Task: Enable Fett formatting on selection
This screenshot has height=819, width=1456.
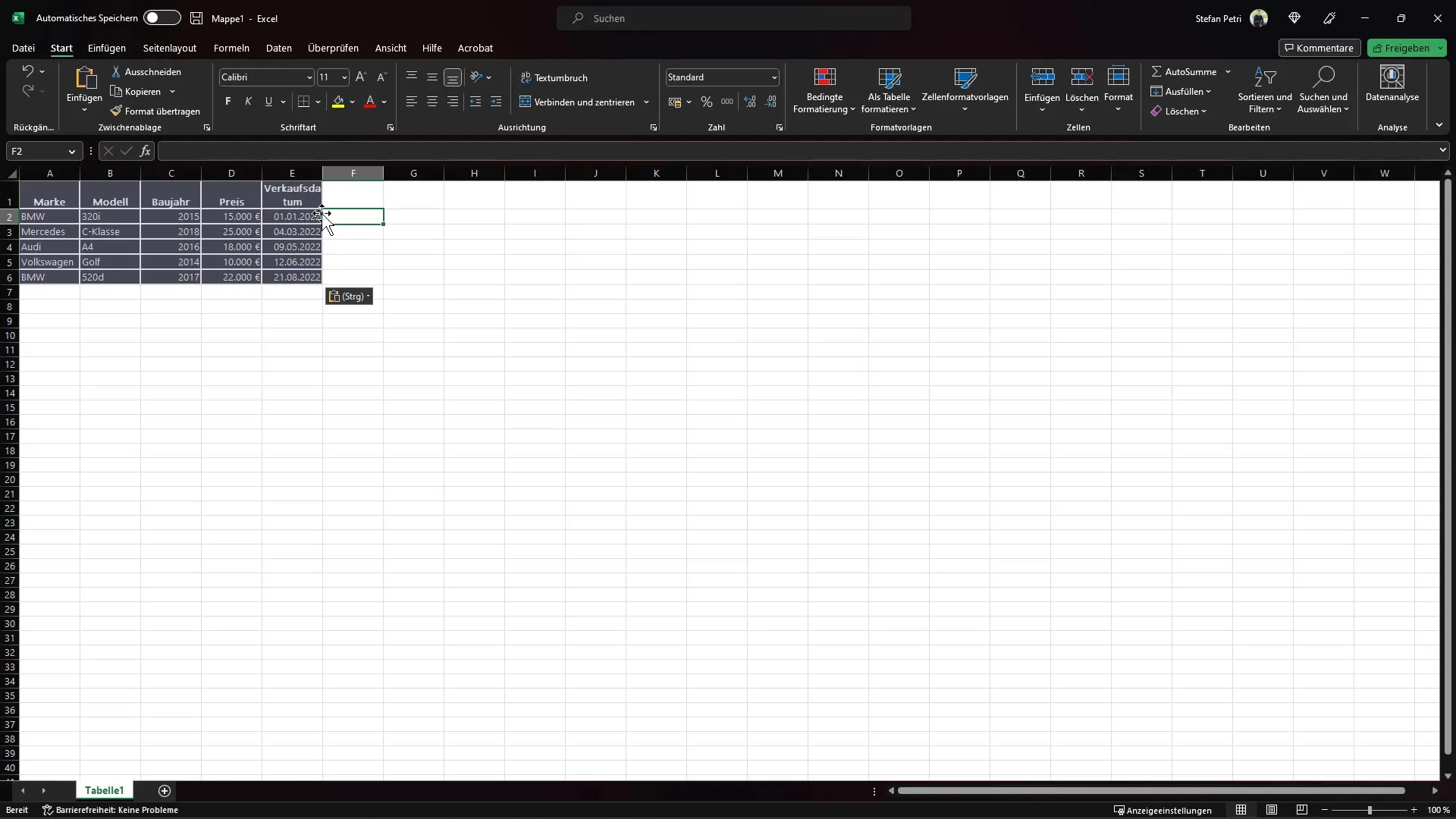Action: pyautogui.click(x=228, y=101)
